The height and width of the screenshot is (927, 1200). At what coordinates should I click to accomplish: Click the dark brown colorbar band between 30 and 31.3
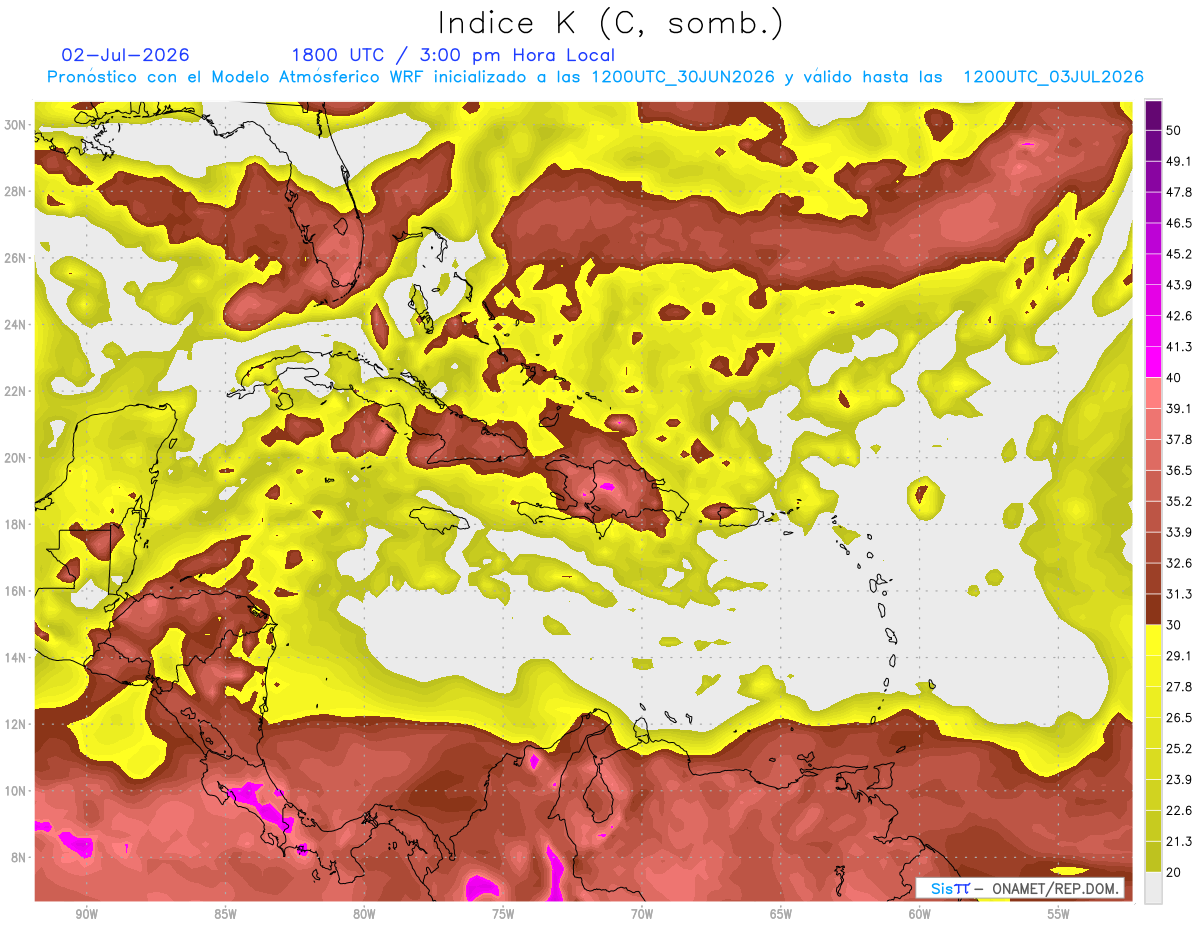(1153, 609)
